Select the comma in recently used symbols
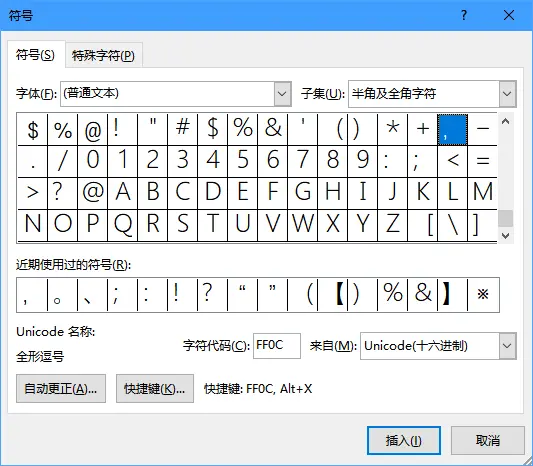 coord(32,295)
